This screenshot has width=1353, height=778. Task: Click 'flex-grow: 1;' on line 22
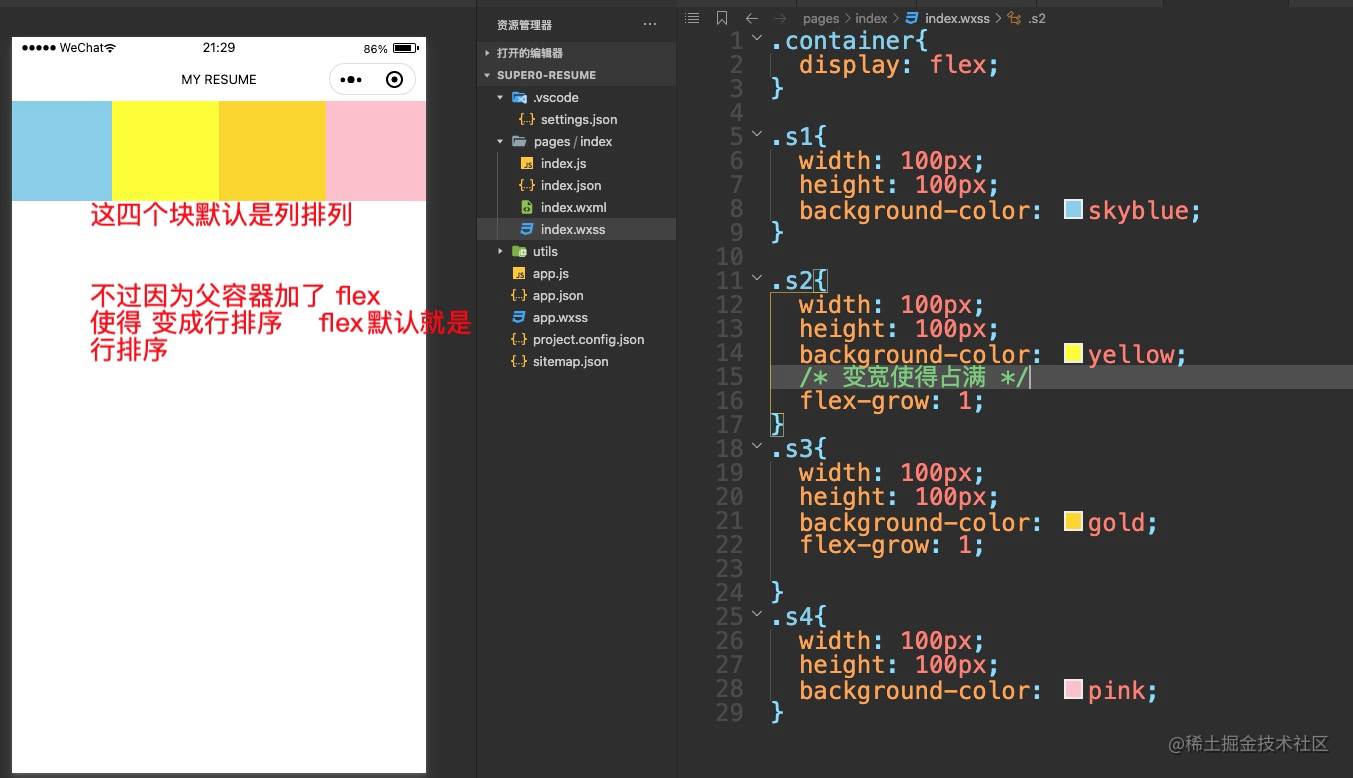click(892, 545)
